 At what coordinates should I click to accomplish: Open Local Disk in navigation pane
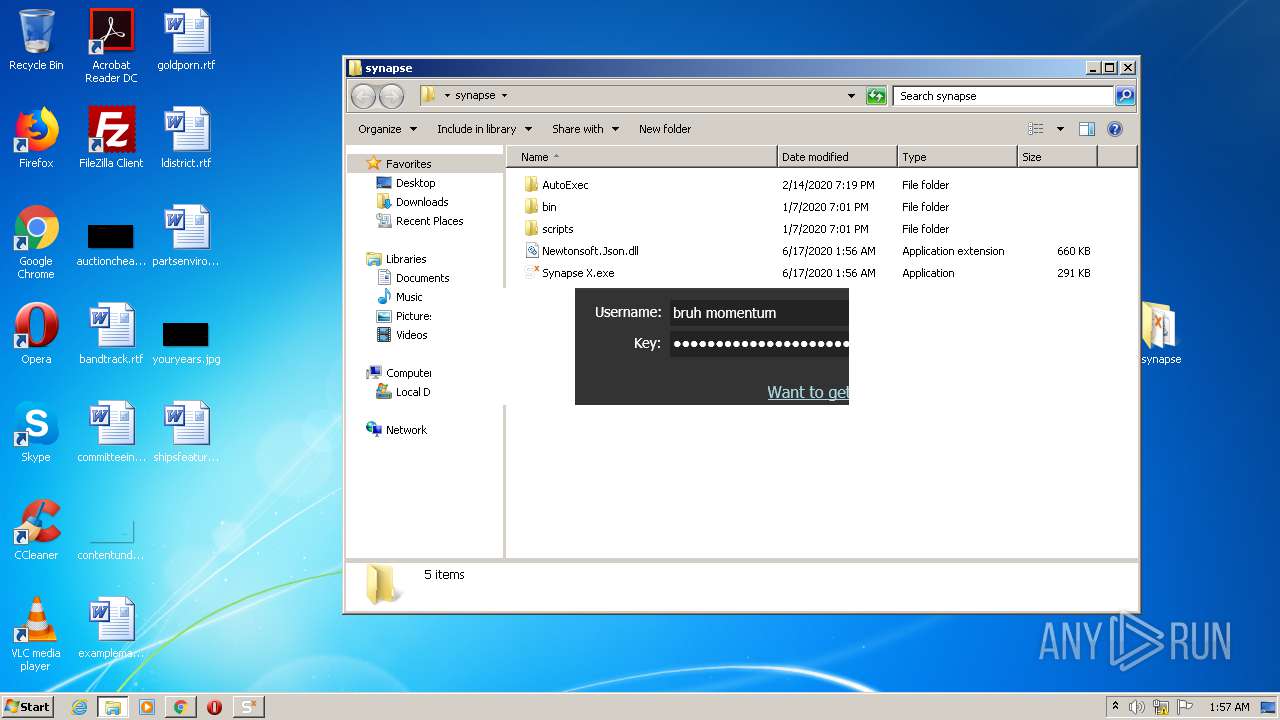coord(402,392)
